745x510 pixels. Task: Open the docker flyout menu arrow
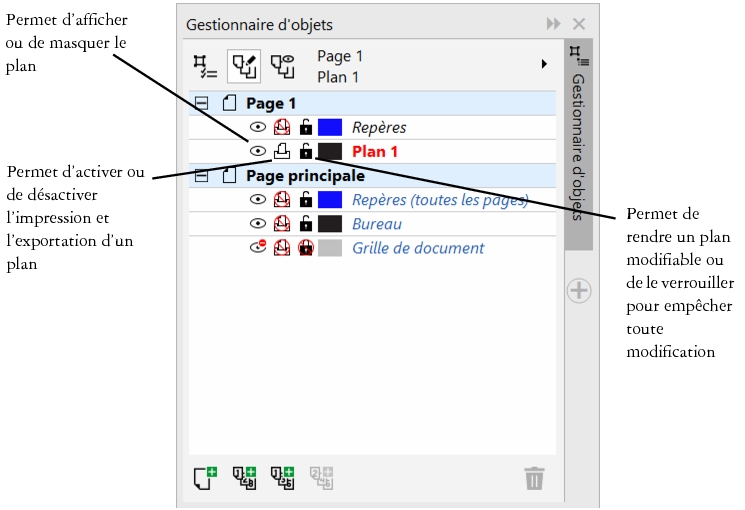click(x=545, y=64)
